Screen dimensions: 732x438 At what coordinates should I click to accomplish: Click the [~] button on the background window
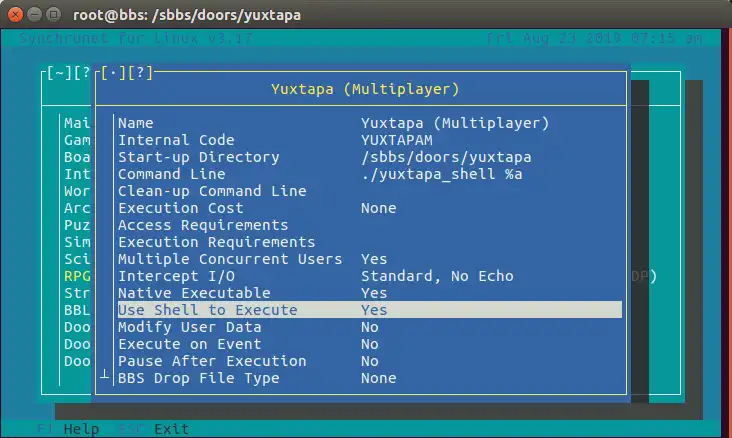coord(58,73)
